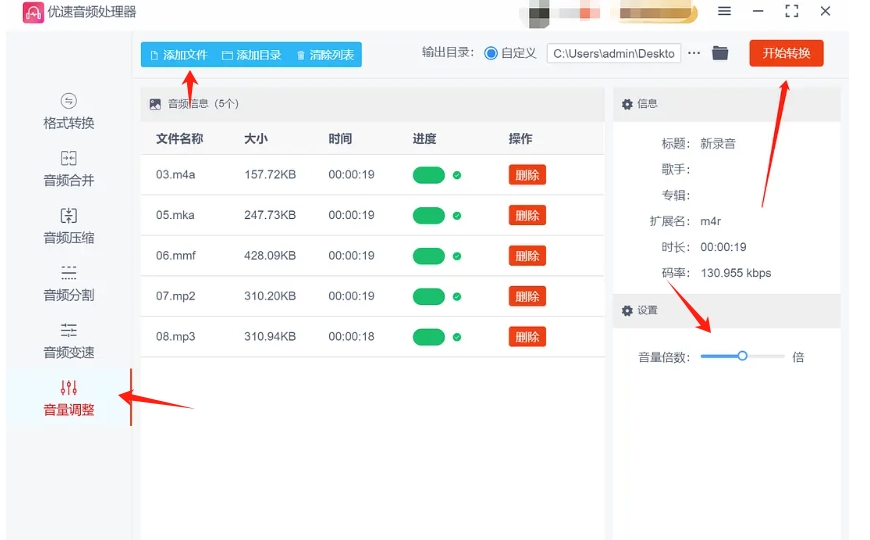Click size value 310.94KB

pyautogui.click(x=270, y=336)
